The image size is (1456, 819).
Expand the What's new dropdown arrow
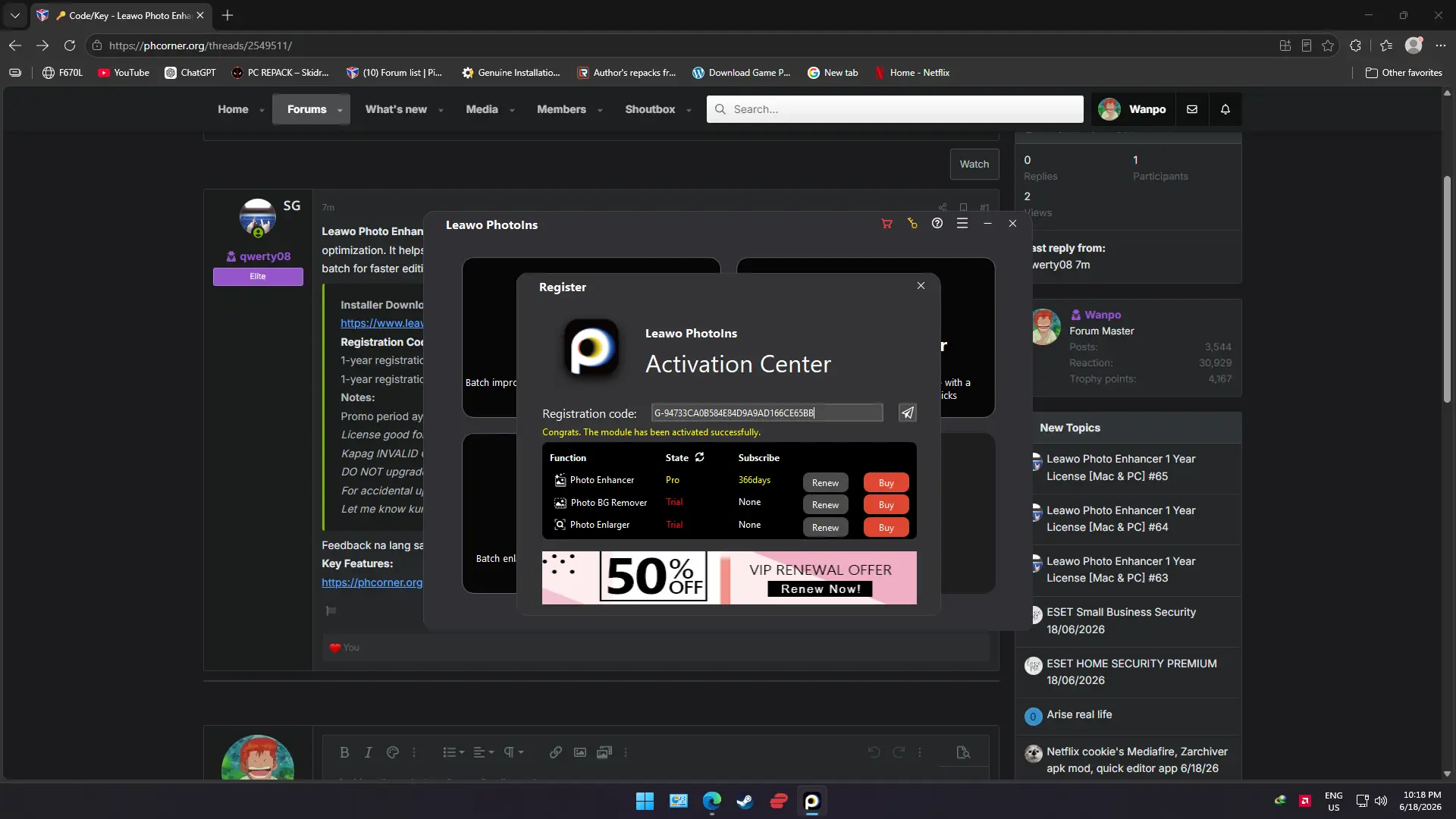tap(441, 110)
